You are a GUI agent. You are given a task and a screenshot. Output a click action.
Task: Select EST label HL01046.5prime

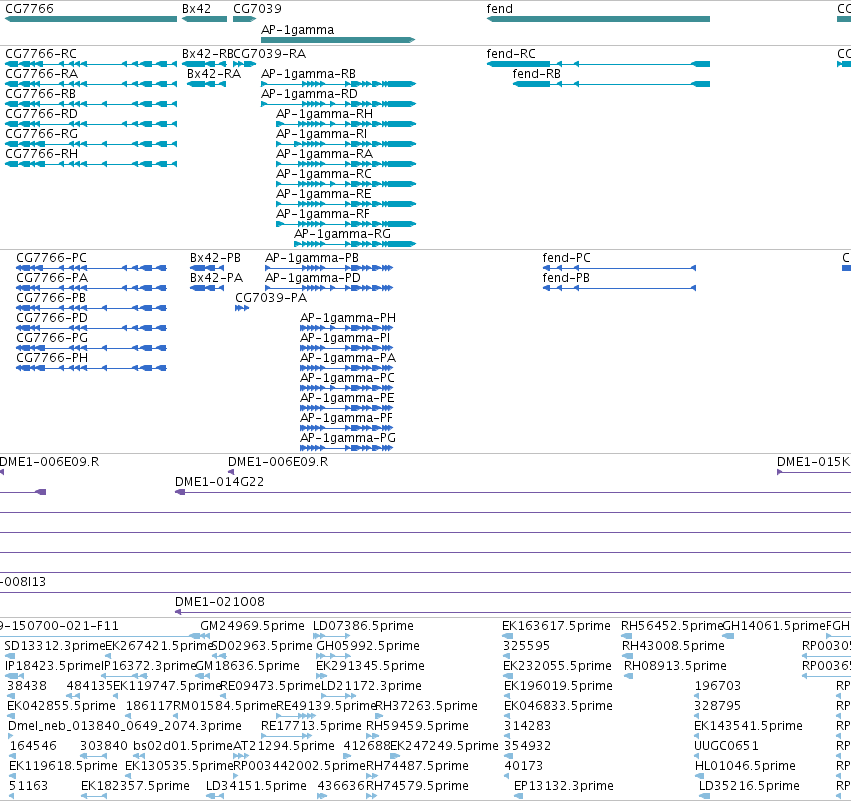coord(745,767)
